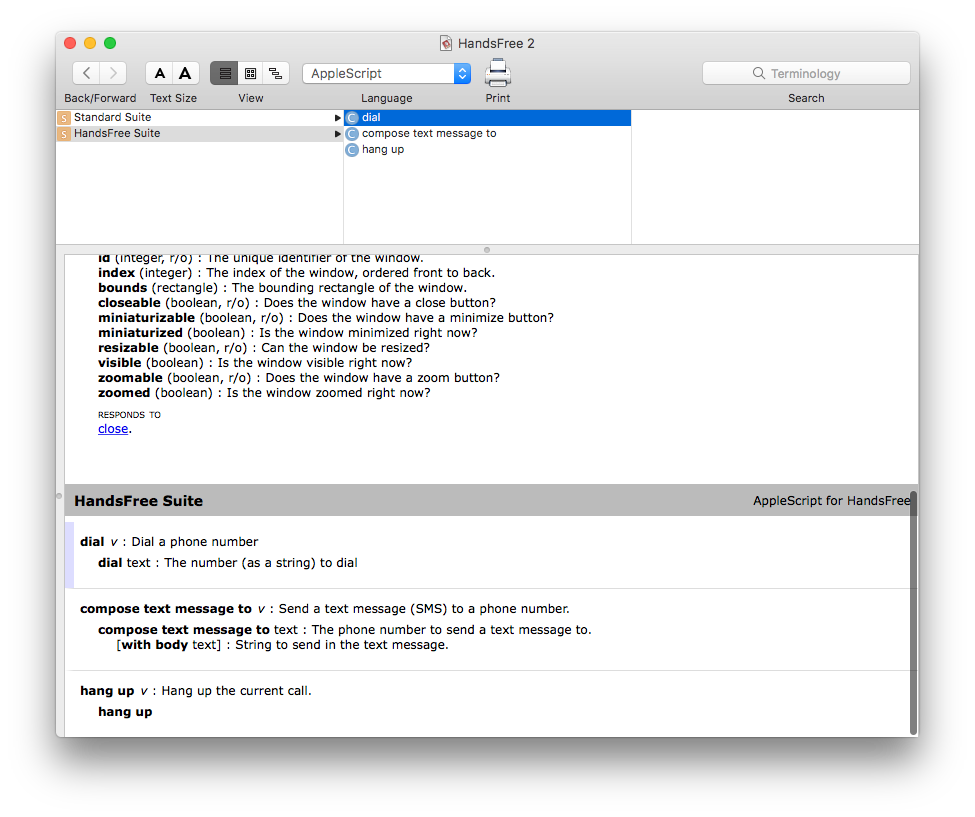Open the close command link
975x817 pixels.
click(113, 429)
